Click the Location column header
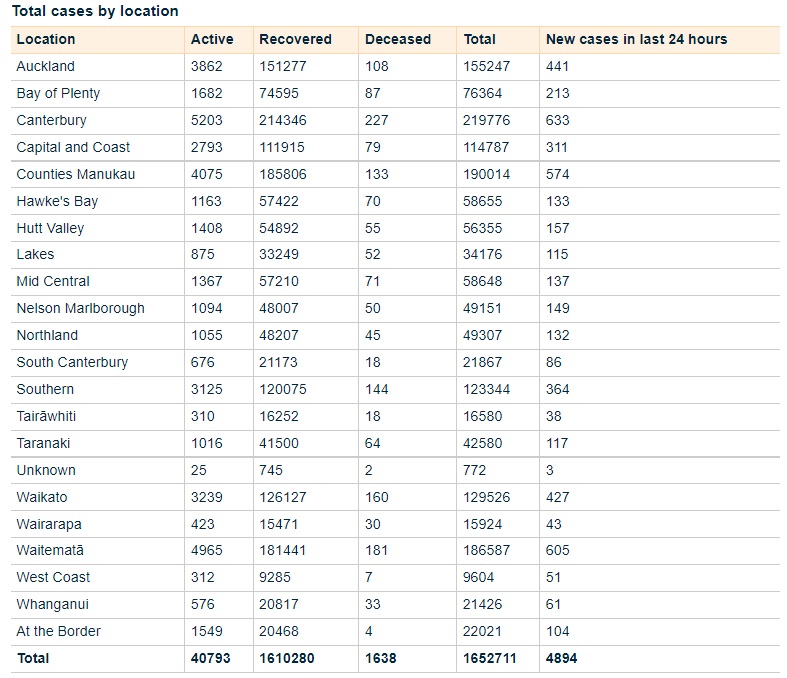This screenshot has height=678, width=787. pyautogui.click(x=46, y=39)
